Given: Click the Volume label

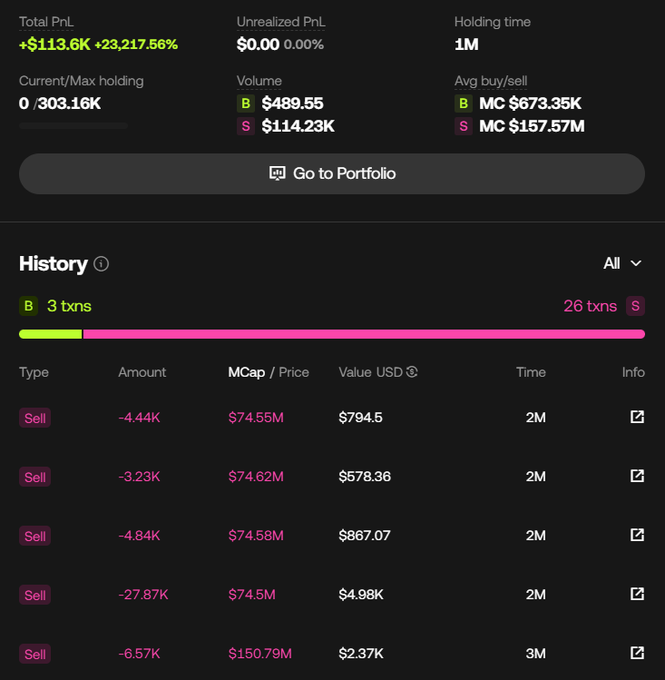Looking at the screenshot, I should point(259,81).
